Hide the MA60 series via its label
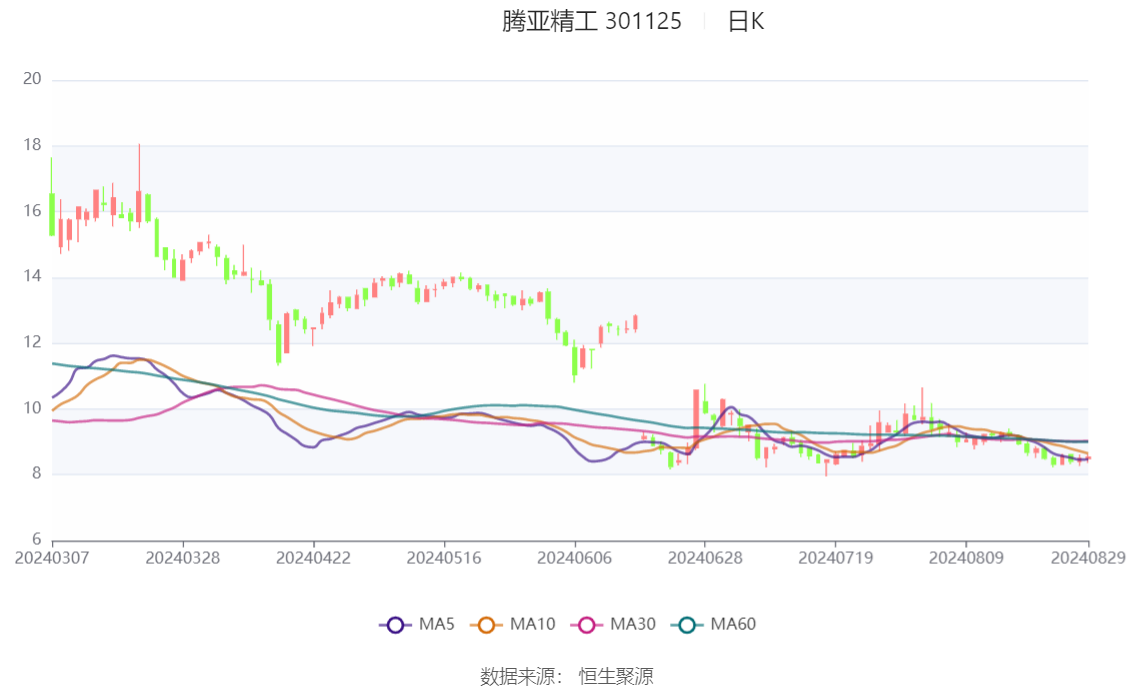This screenshot has height=689, width=1134. click(x=733, y=624)
